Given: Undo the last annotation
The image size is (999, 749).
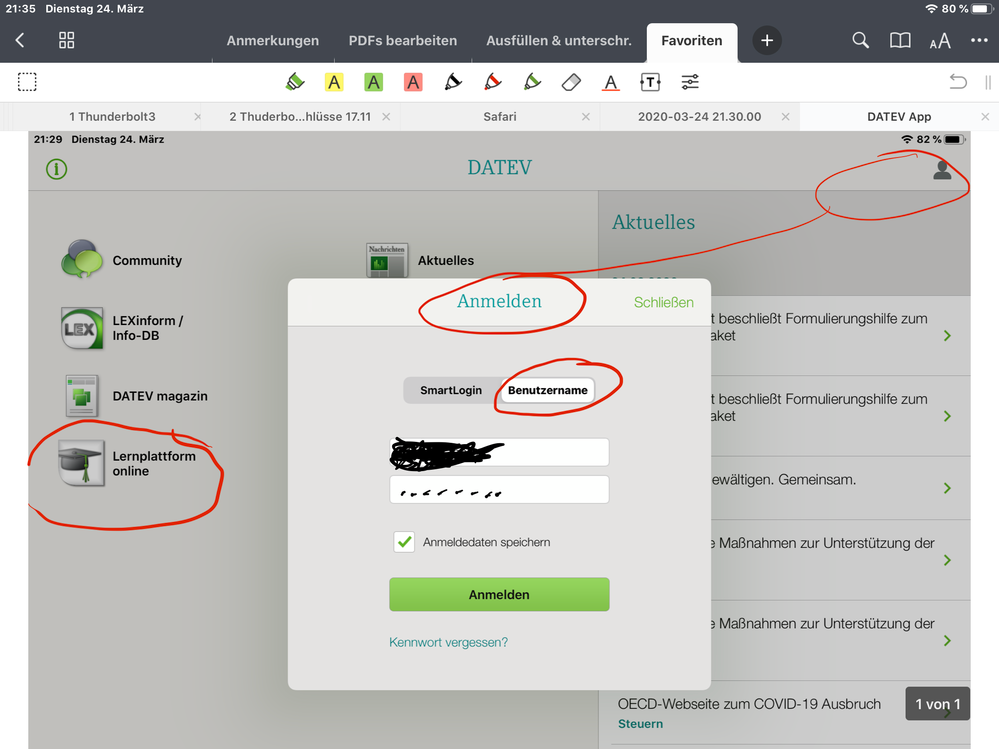Looking at the screenshot, I should [x=958, y=82].
